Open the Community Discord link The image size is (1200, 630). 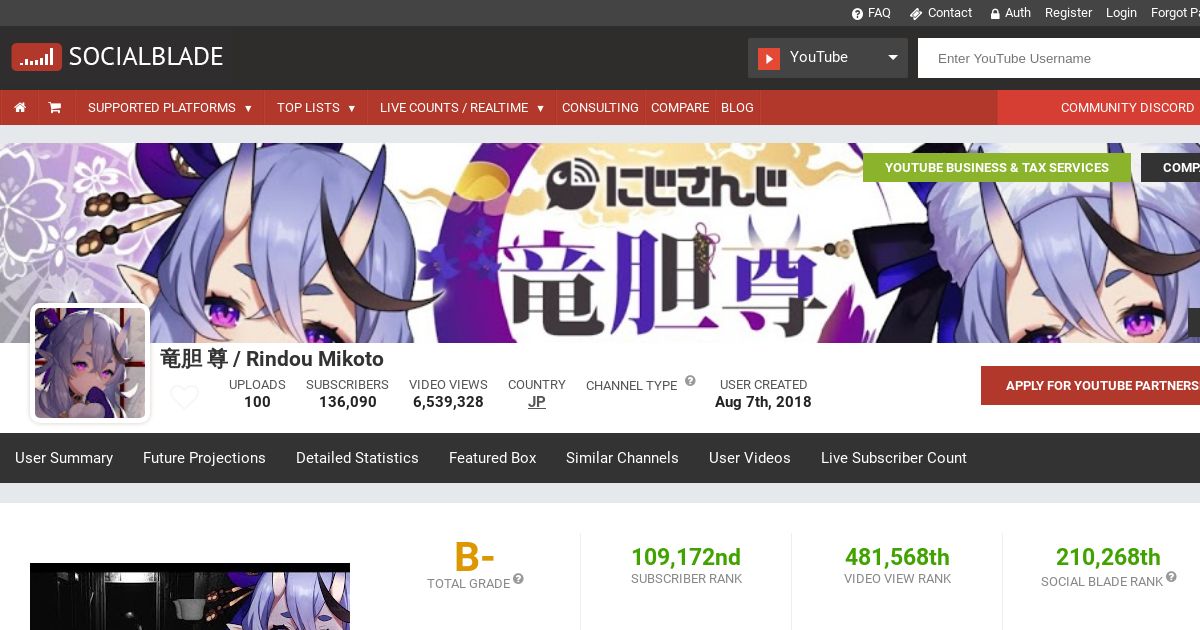coord(1127,108)
